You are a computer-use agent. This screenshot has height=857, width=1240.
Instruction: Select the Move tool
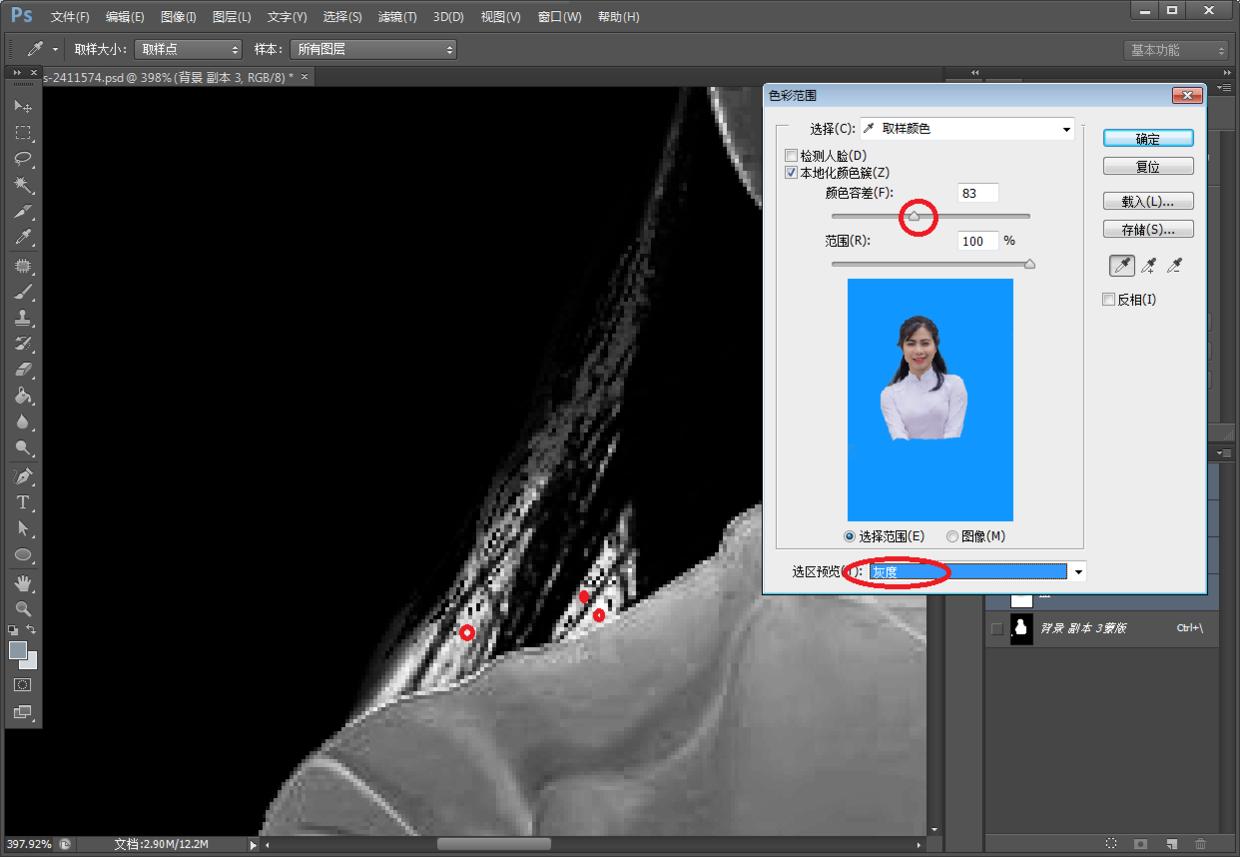(23, 106)
